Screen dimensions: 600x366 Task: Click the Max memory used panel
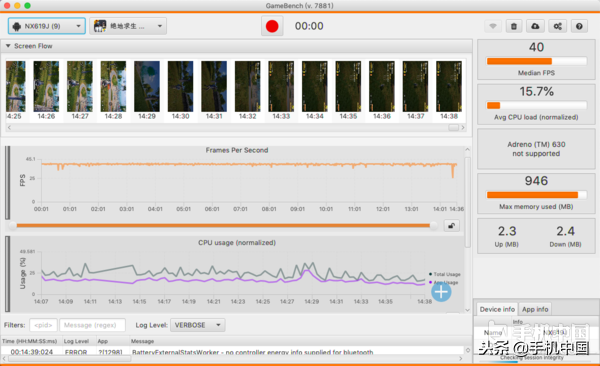coord(536,193)
